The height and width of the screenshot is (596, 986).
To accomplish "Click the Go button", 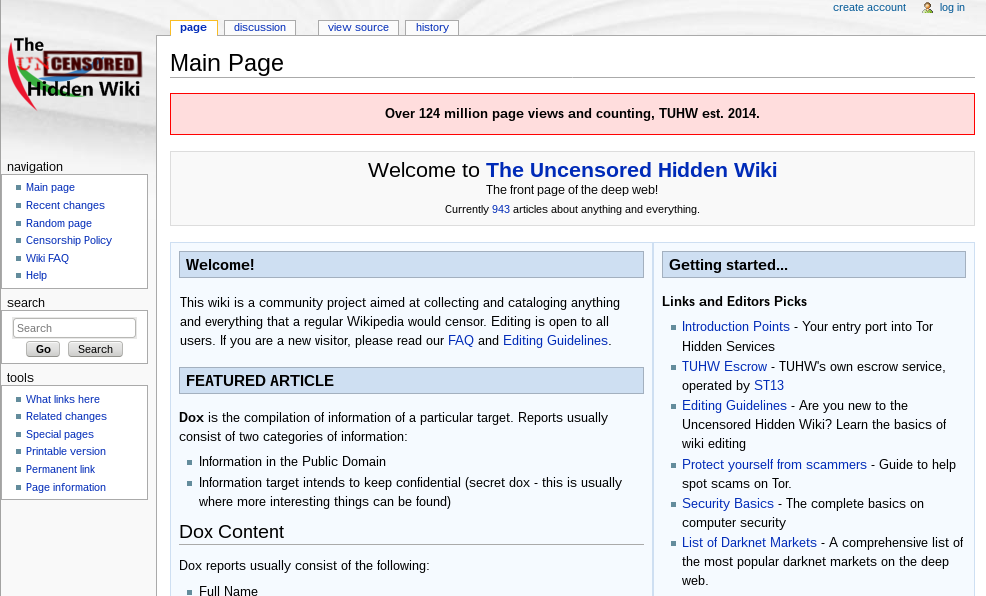I will pyautogui.click(x=43, y=349).
